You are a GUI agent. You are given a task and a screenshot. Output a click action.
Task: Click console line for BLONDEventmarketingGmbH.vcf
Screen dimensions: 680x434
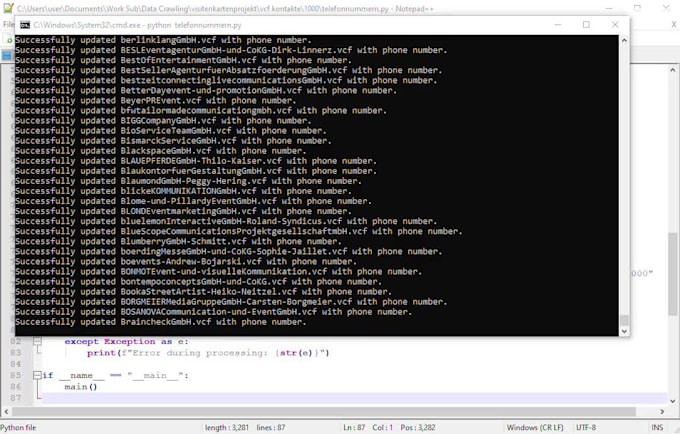(183, 211)
